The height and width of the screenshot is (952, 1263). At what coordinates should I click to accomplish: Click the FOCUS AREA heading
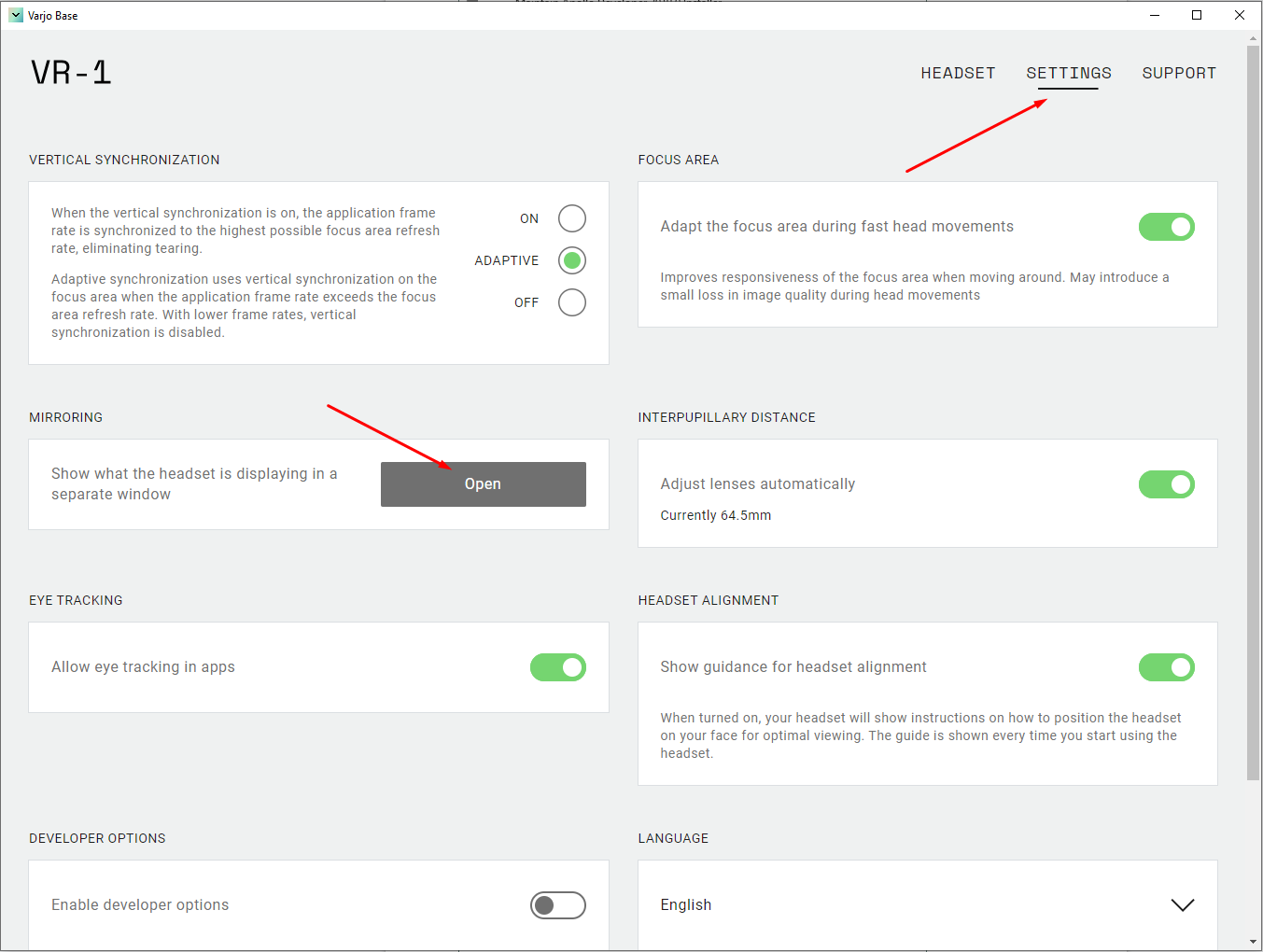point(679,160)
